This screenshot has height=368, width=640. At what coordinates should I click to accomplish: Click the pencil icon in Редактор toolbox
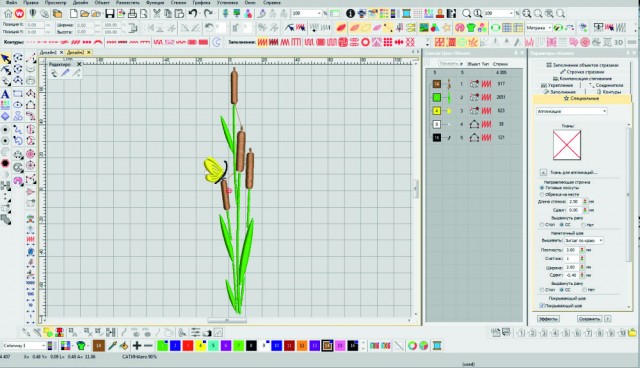coord(65,73)
